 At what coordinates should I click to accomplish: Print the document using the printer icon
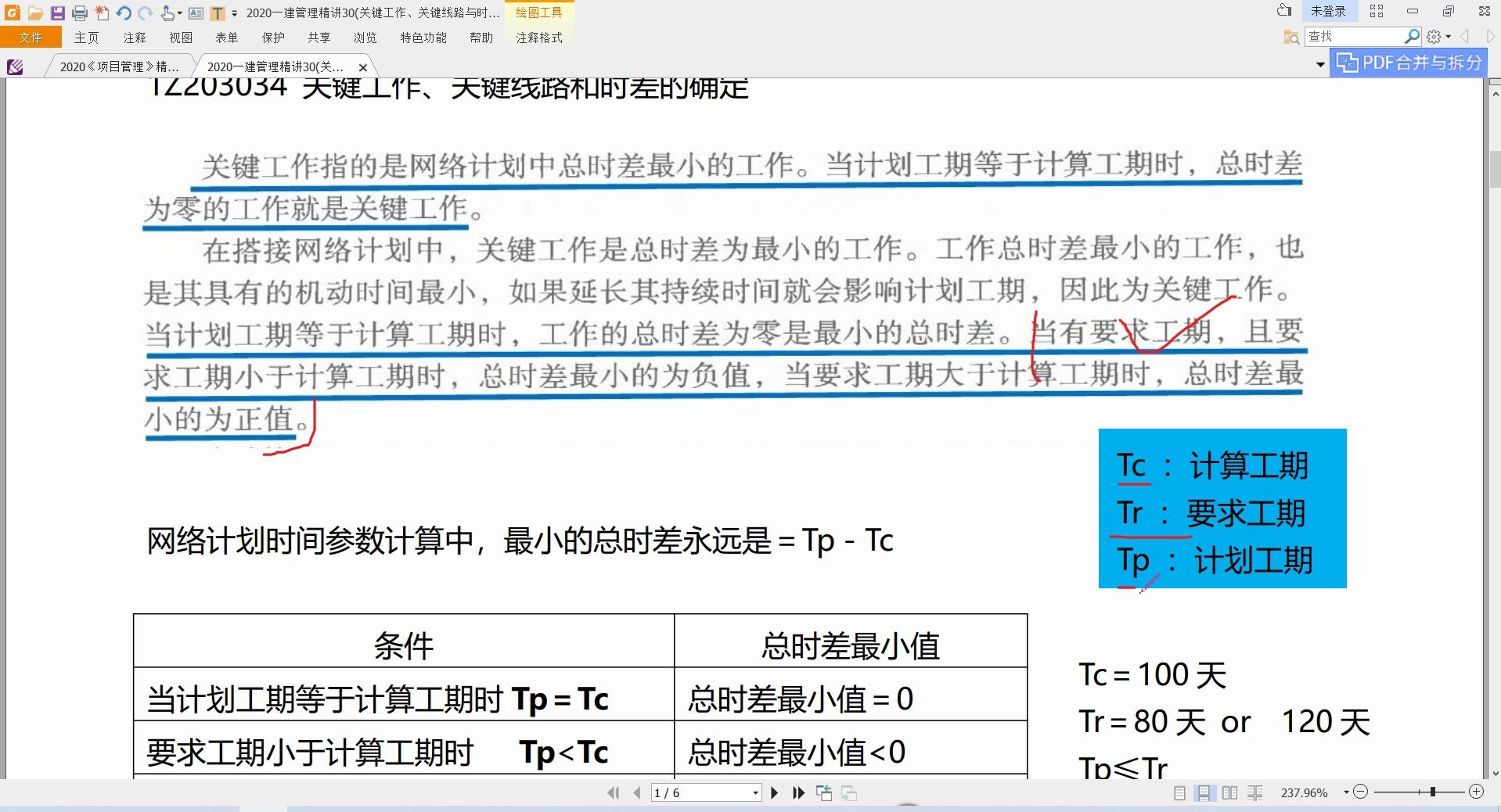(80, 13)
